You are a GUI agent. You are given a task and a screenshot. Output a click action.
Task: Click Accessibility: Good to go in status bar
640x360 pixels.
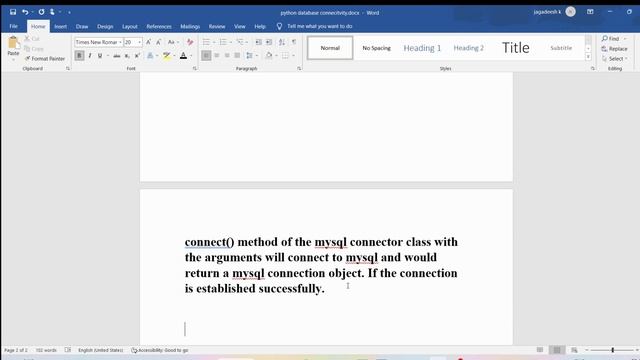coord(160,350)
